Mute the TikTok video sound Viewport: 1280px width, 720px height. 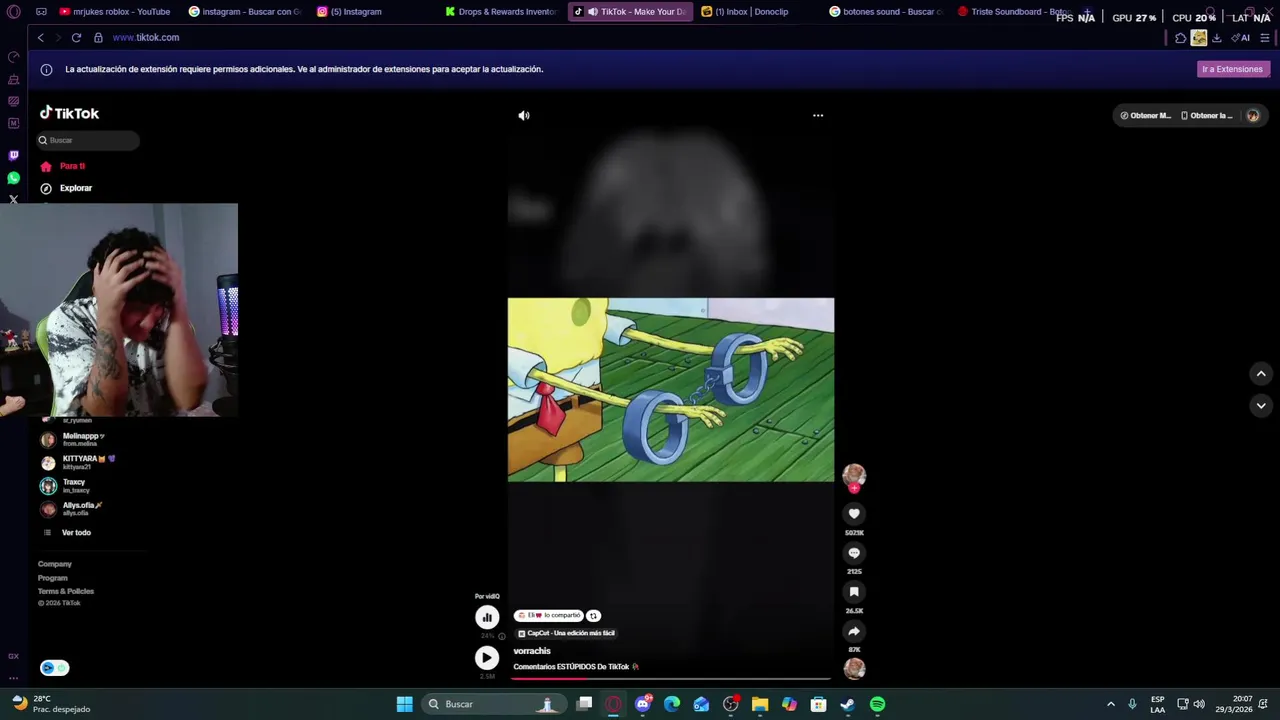(x=523, y=116)
